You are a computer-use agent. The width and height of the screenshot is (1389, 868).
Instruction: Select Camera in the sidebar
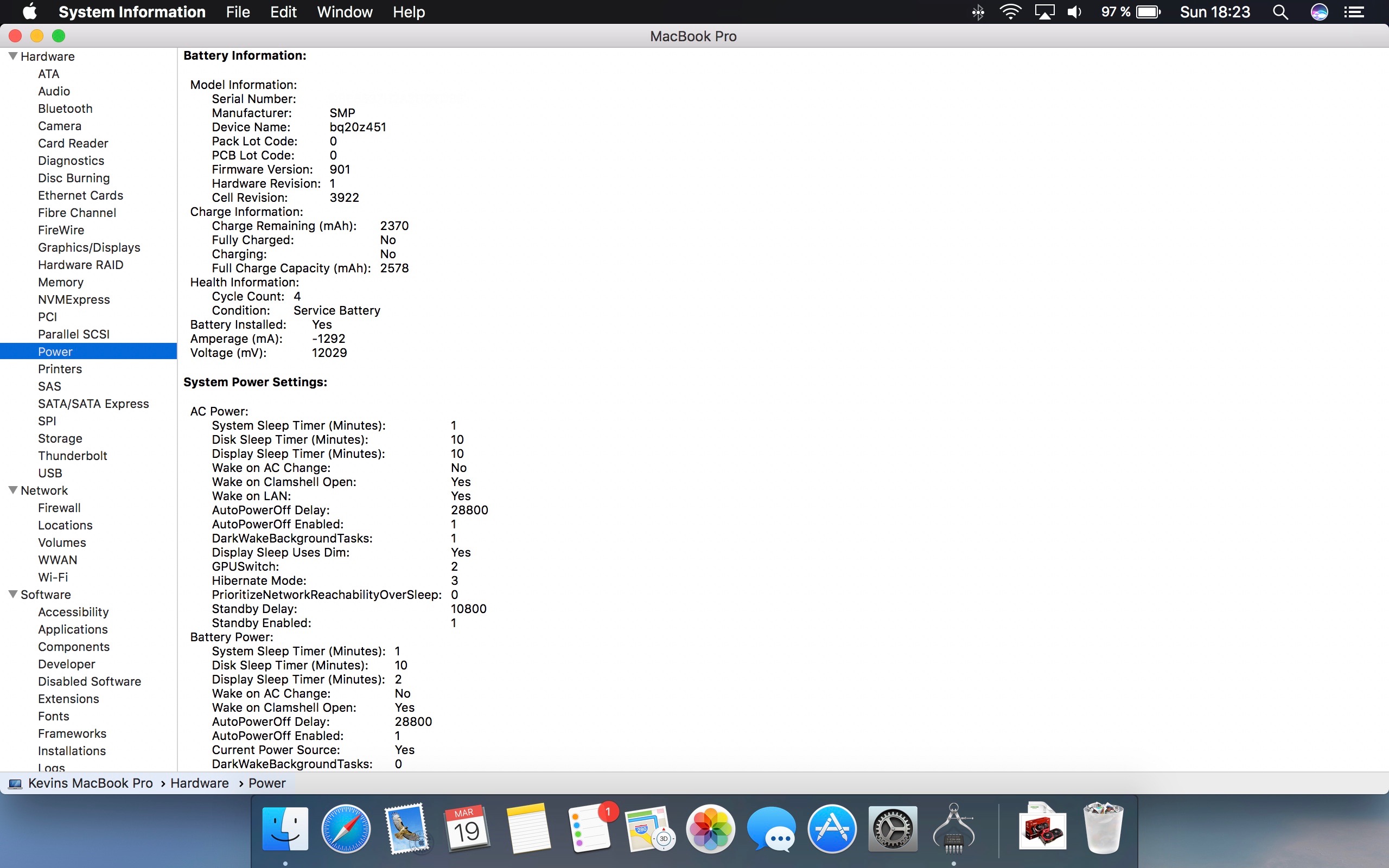tap(60, 126)
